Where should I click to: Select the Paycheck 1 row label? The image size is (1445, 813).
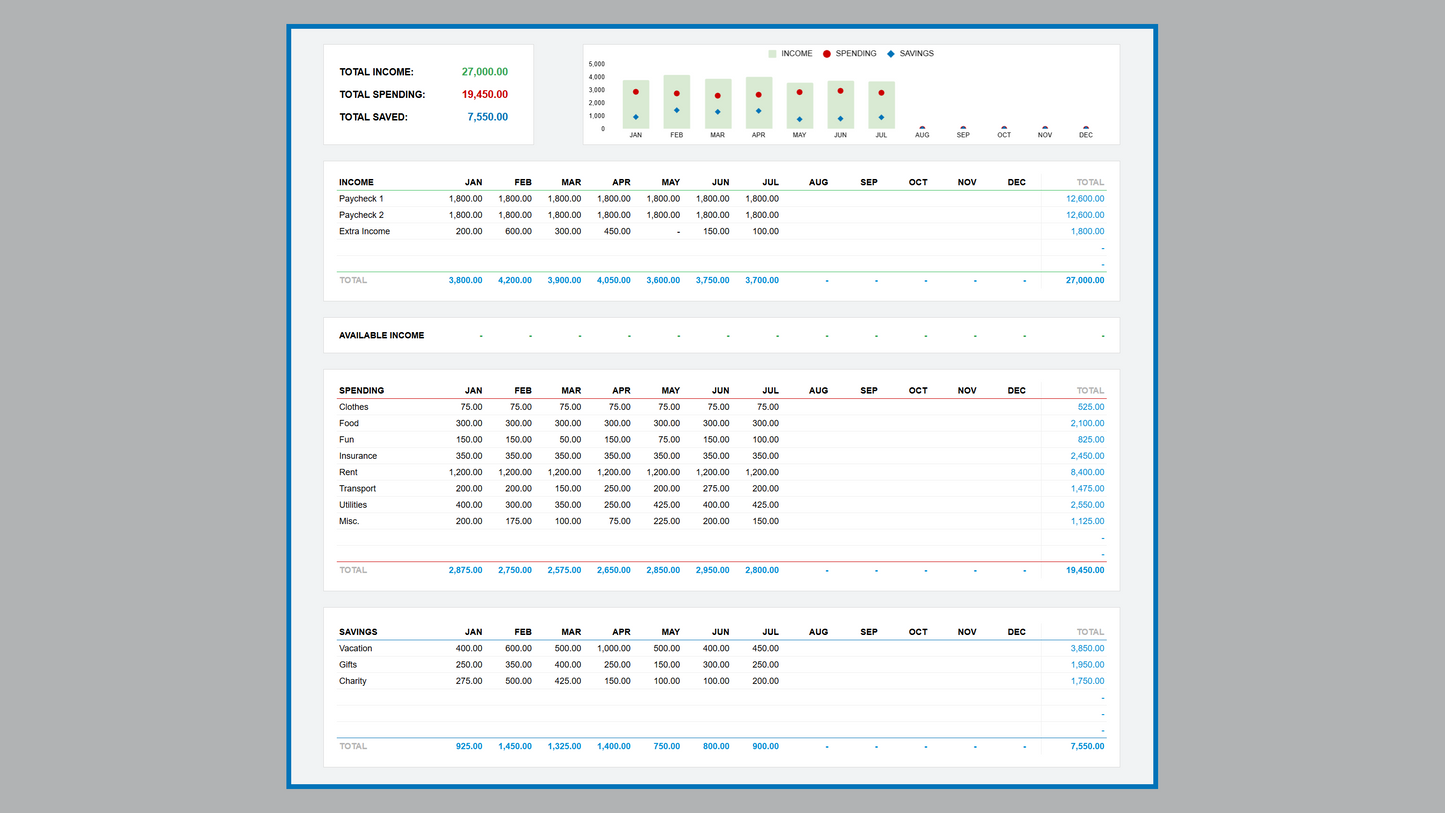(x=361, y=199)
